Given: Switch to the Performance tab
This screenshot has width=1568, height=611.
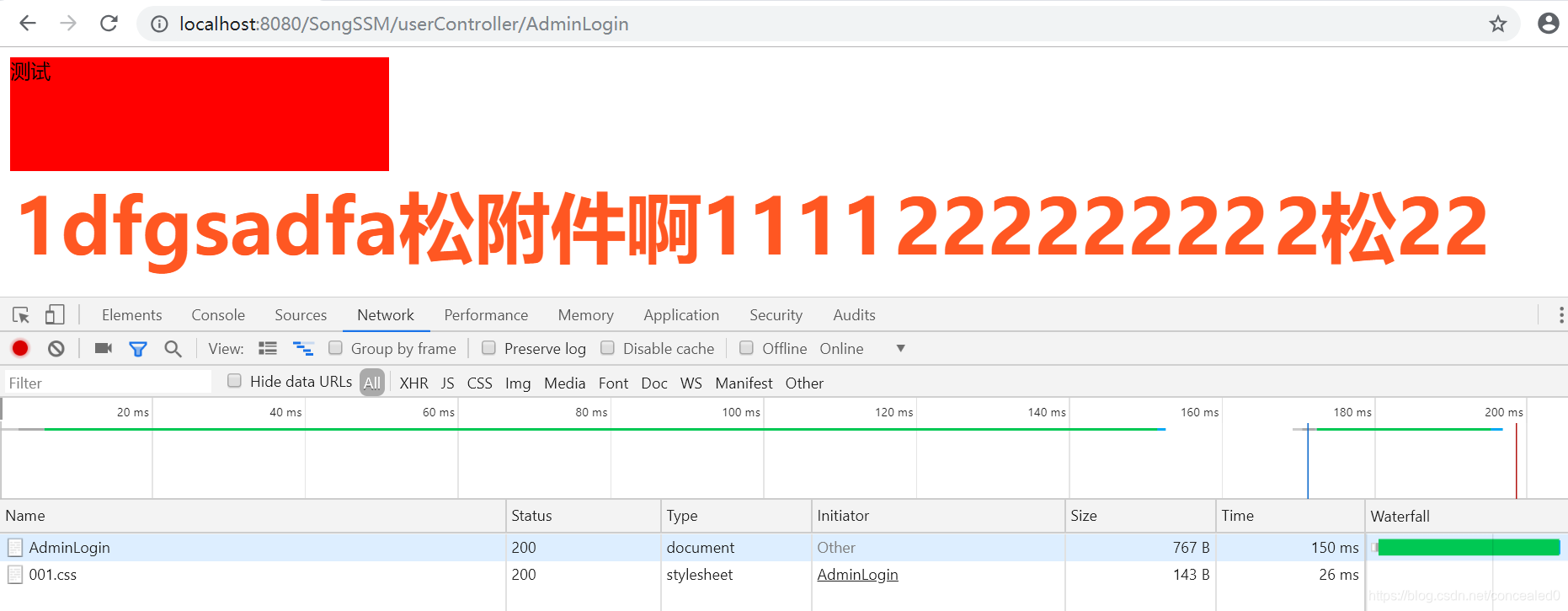Looking at the screenshot, I should click(x=486, y=315).
